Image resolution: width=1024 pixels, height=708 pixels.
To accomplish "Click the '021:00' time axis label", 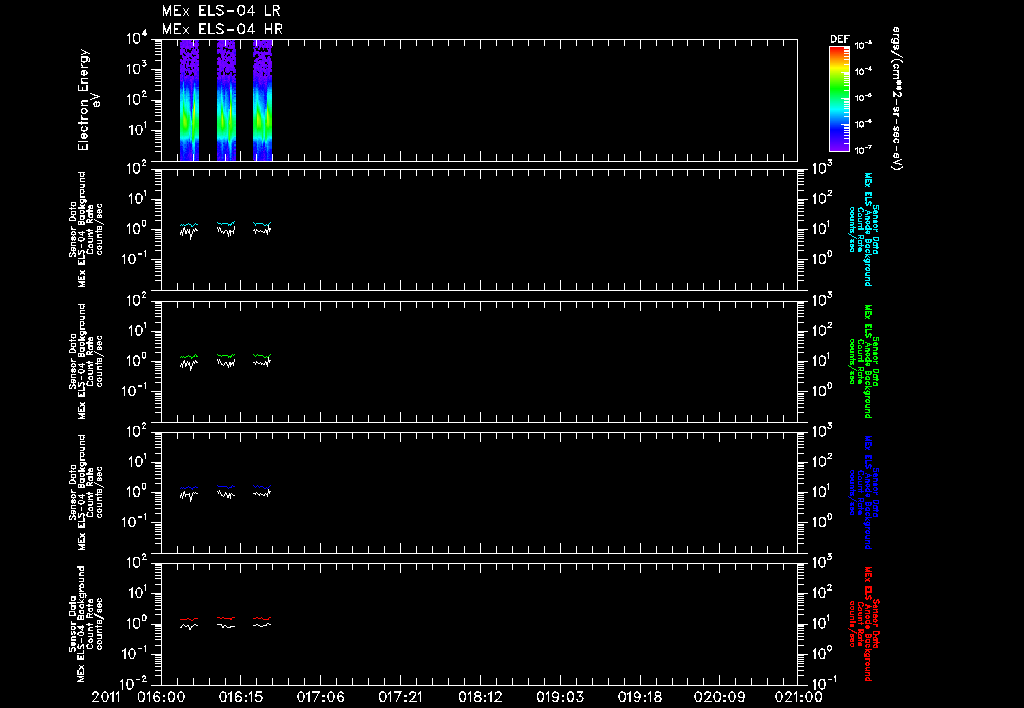I will pos(798,697).
